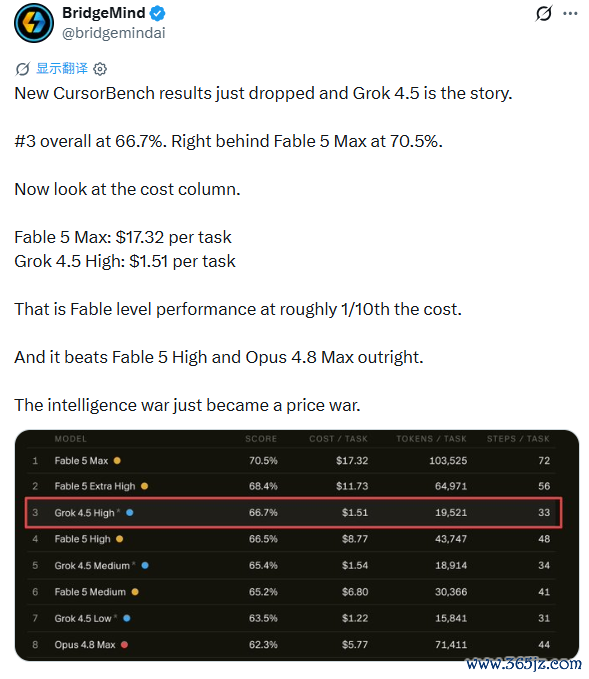Click the yellow dot beside Fable 5 Medium
The width and height of the screenshot is (589, 679).
coord(135,592)
